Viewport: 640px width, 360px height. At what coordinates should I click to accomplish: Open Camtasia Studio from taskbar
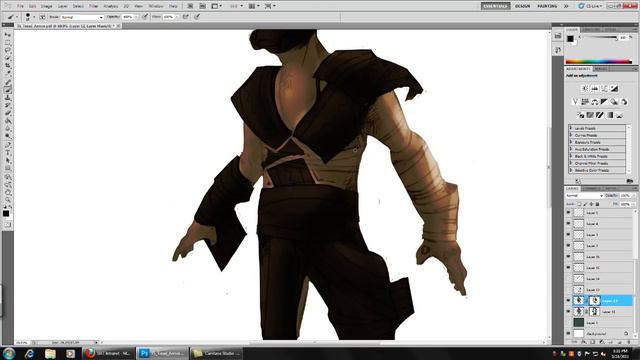click(x=217, y=353)
